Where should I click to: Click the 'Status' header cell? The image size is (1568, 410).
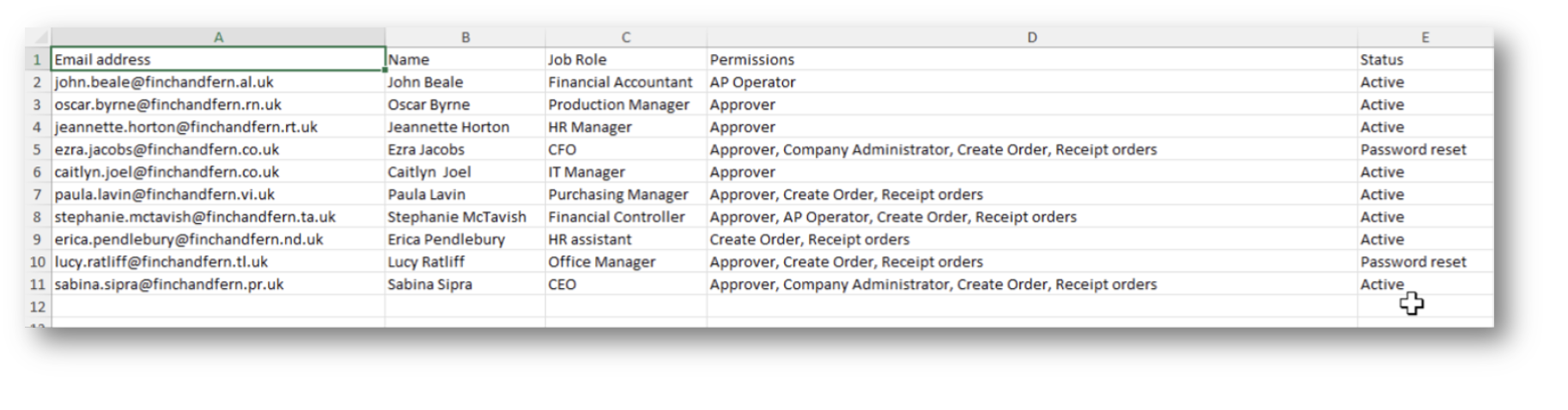(x=1425, y=59)
